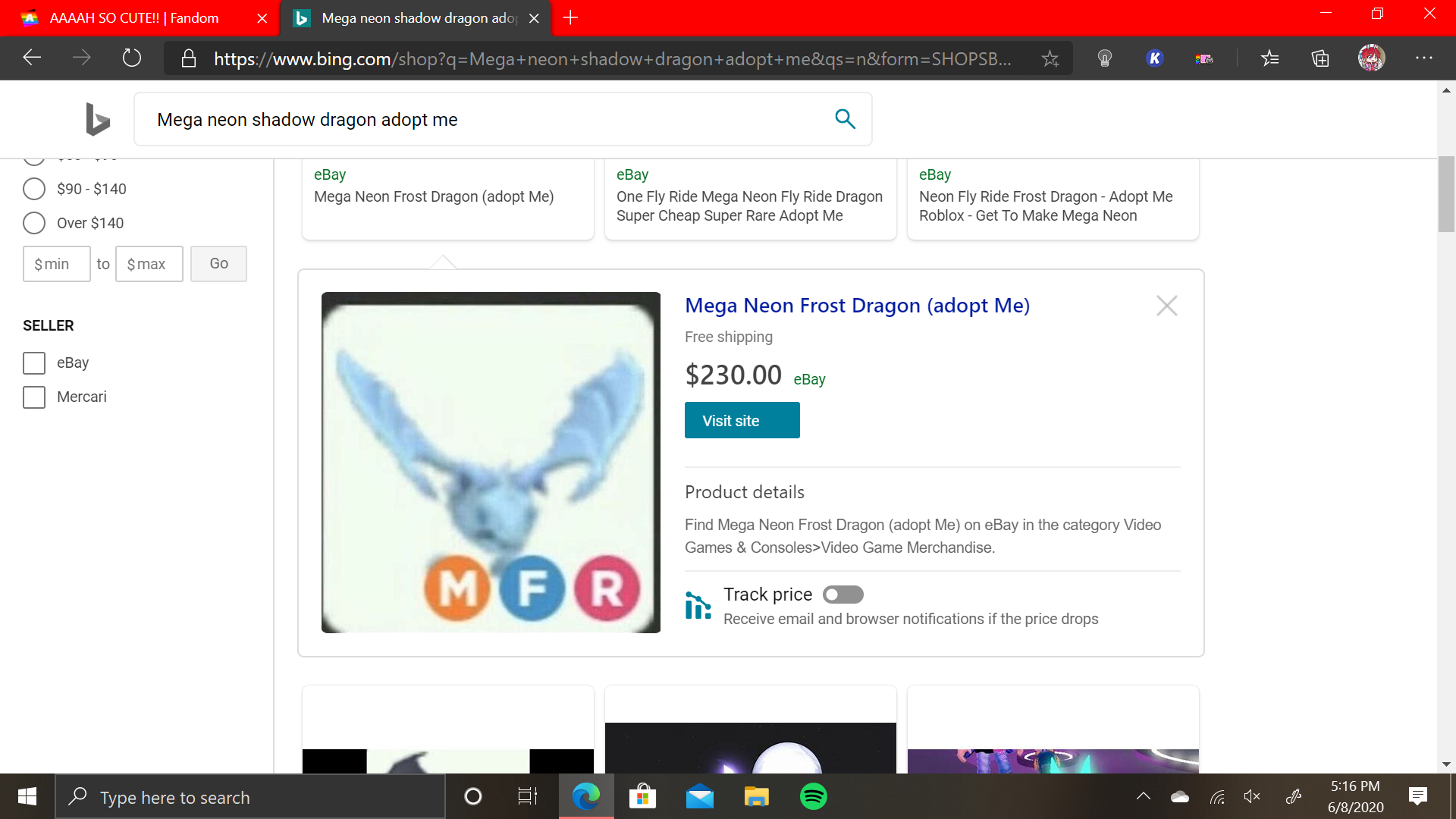Add page to favorites star icon
The height and width of the screenshot is (819, 1456).
[x=1050, y=58]
